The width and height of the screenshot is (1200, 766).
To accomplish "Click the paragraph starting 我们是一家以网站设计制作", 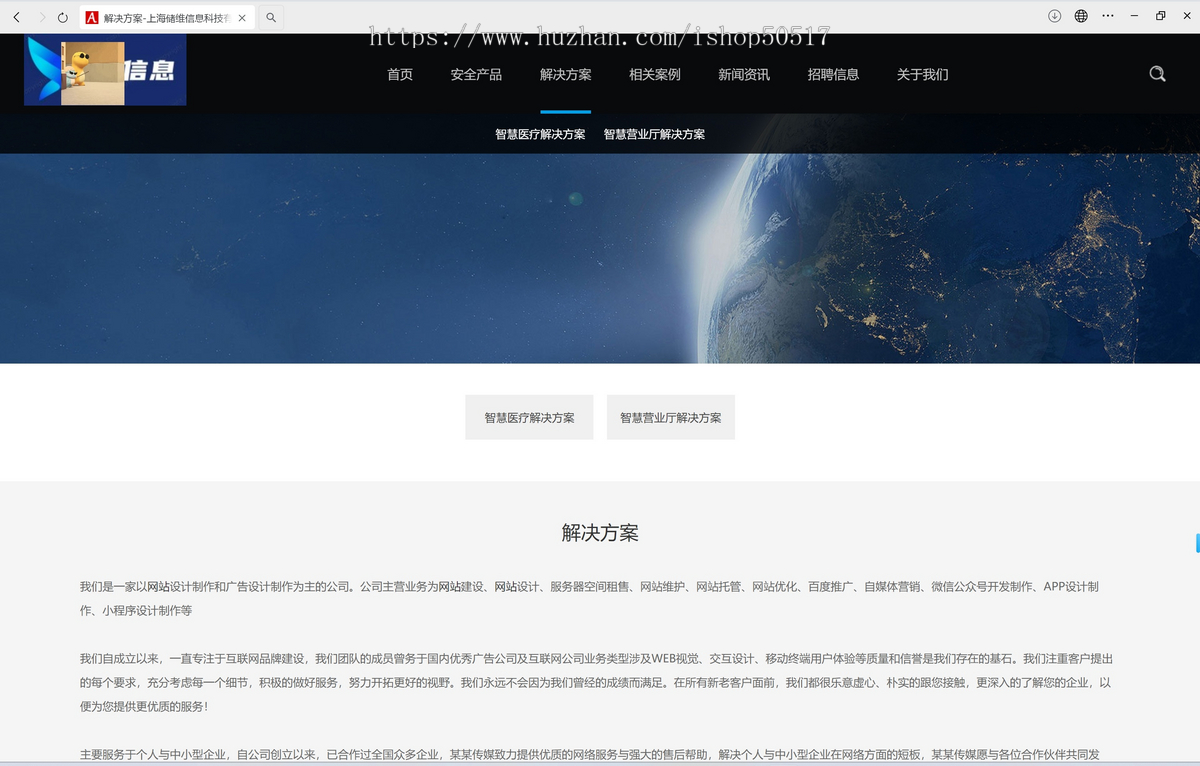I will click(590, 598).
